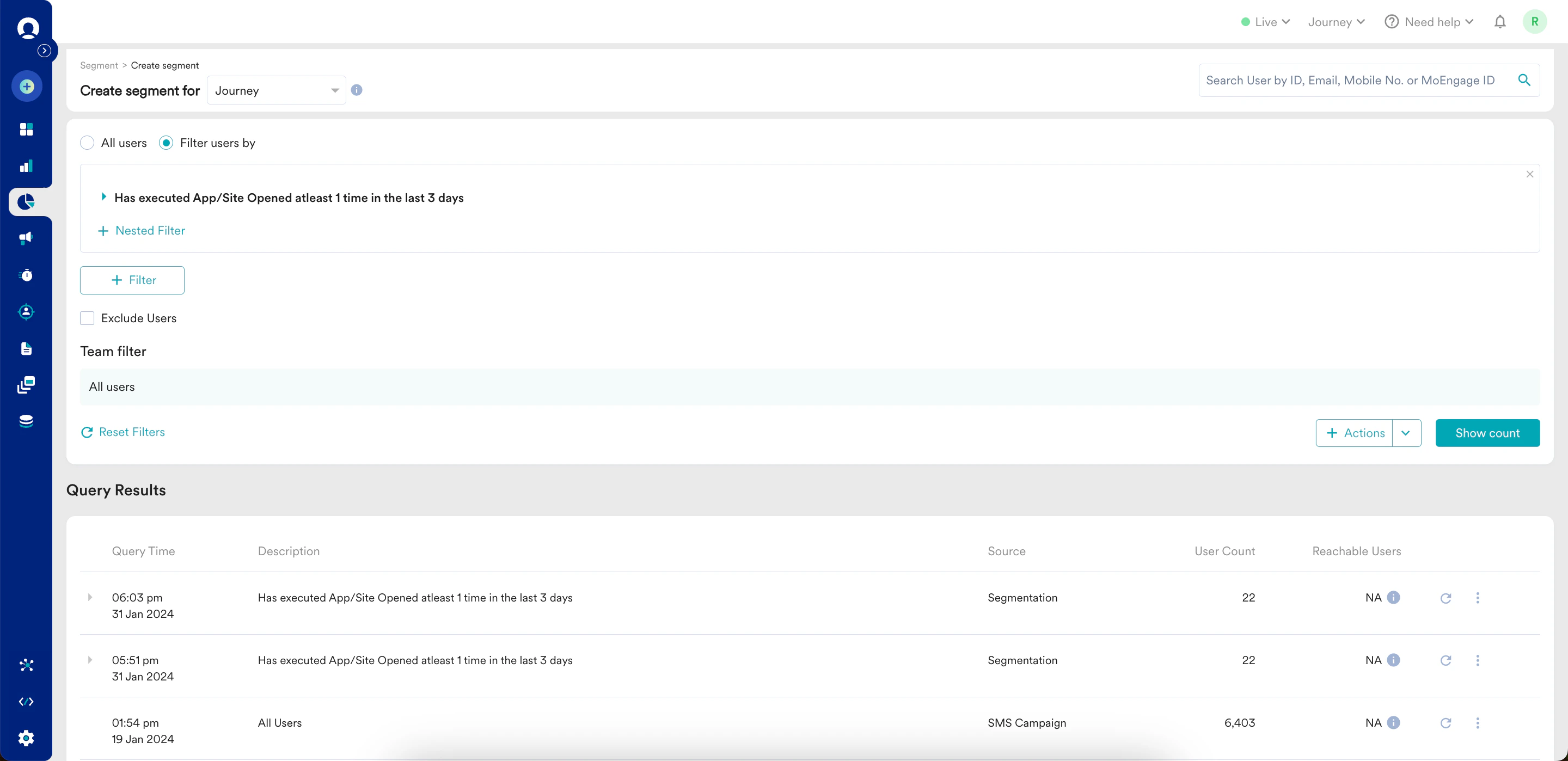This screenshot has width=1568, height=761.
Task: Expand the App/Site Opened filter condition
Action: click(x=103, y=197)
